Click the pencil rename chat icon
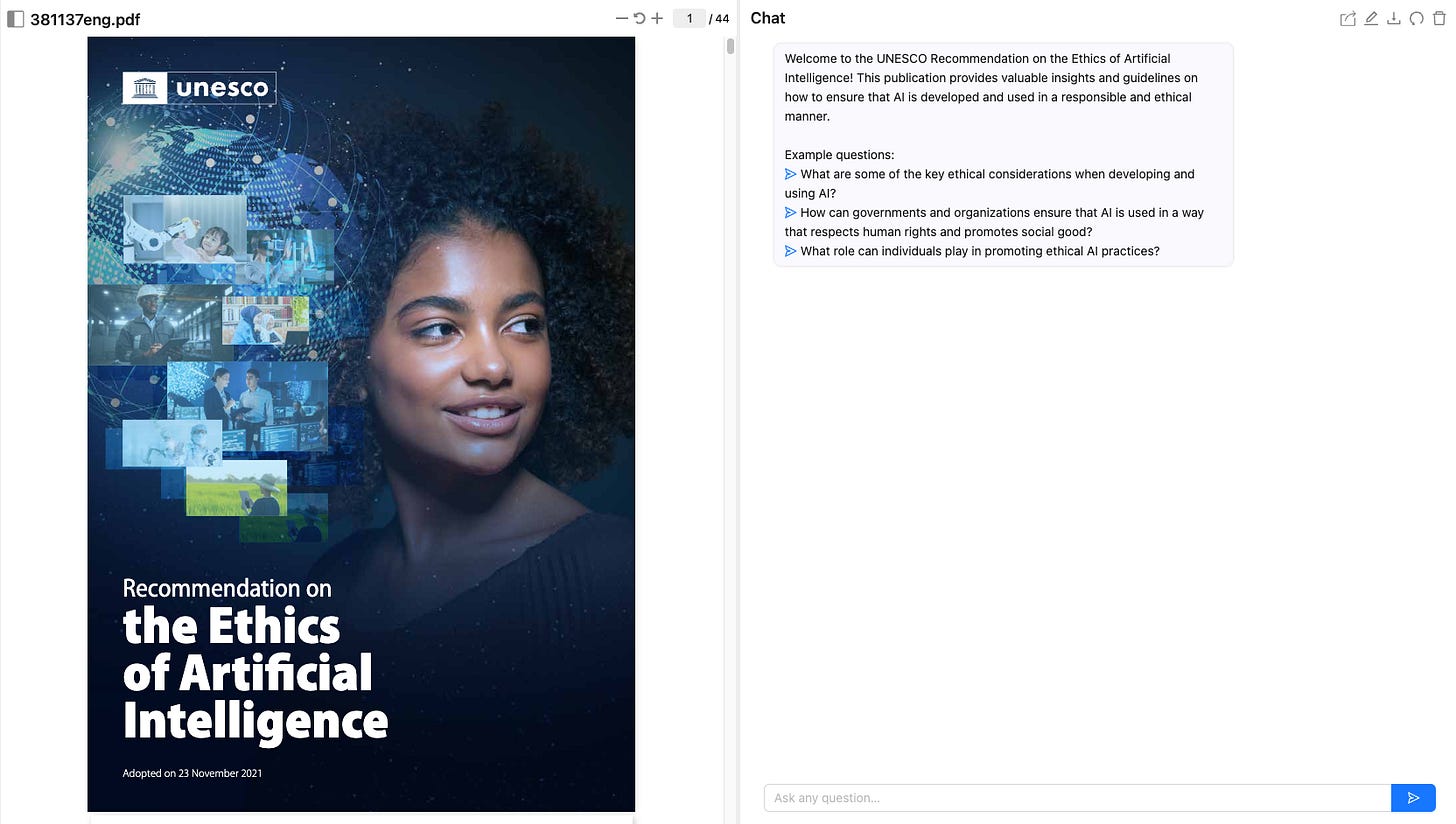 pos(1371,18)
